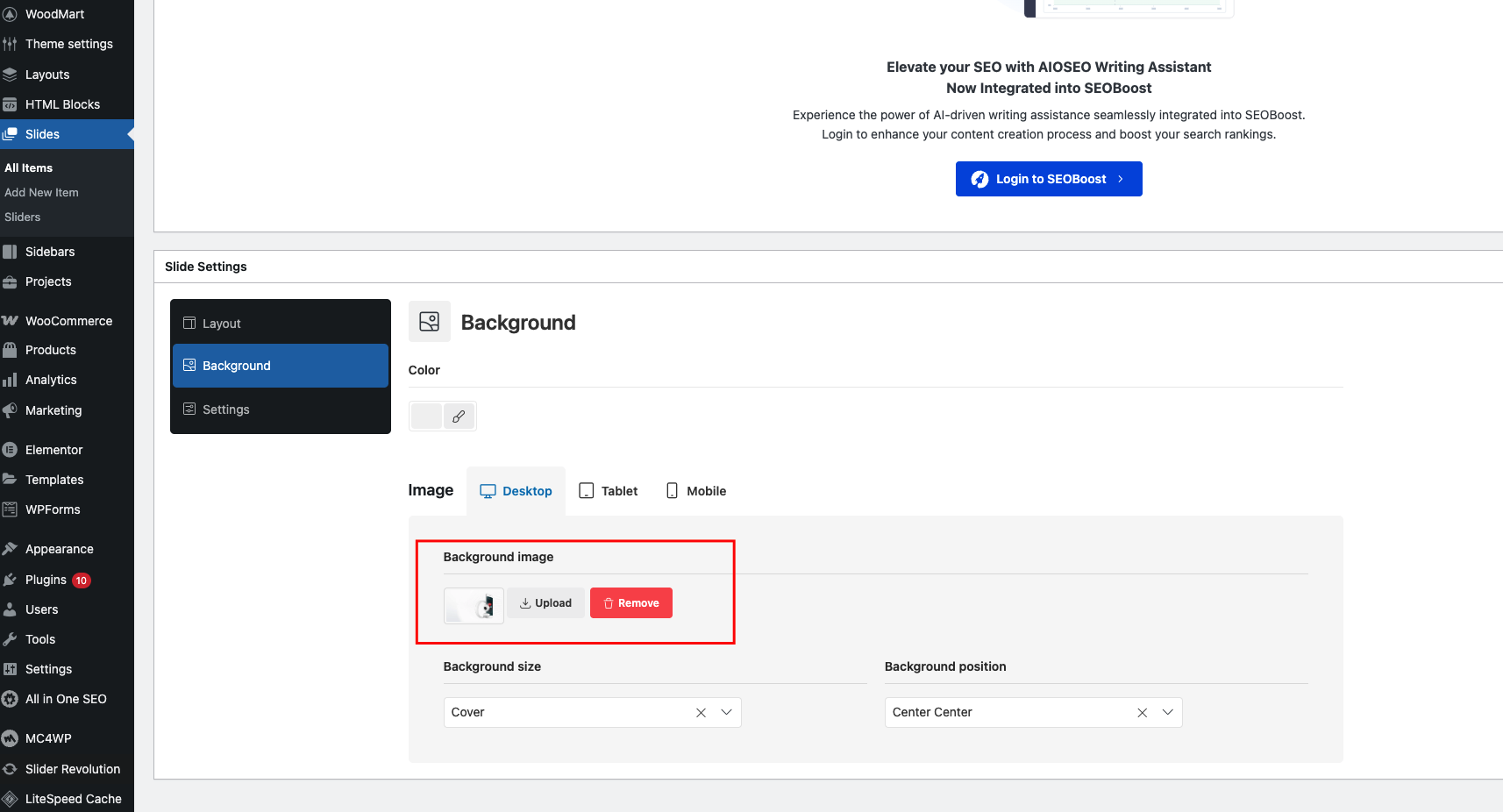Click the Appearance paintbrush icon

[10, 549]
